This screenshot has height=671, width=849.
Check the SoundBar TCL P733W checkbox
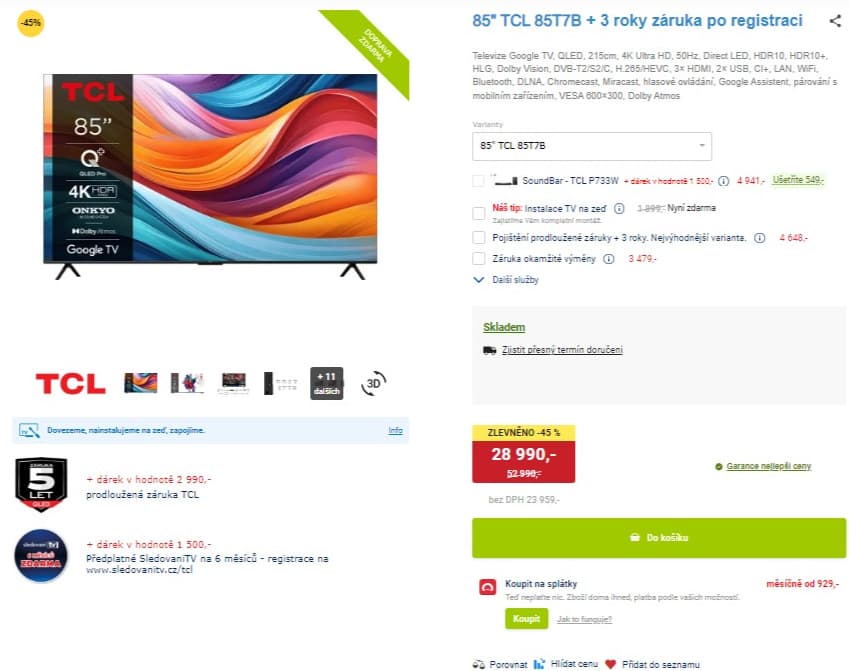(x=479, y=181)
